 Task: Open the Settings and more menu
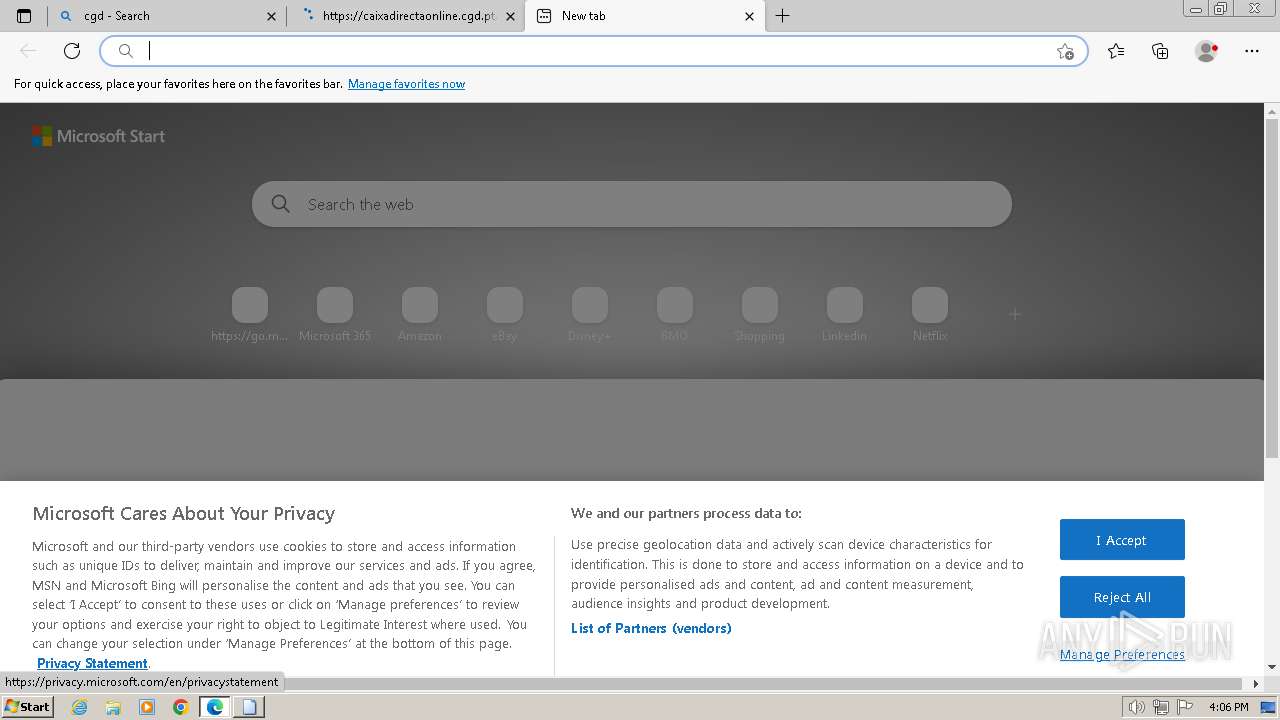[x=1252, y=51]
